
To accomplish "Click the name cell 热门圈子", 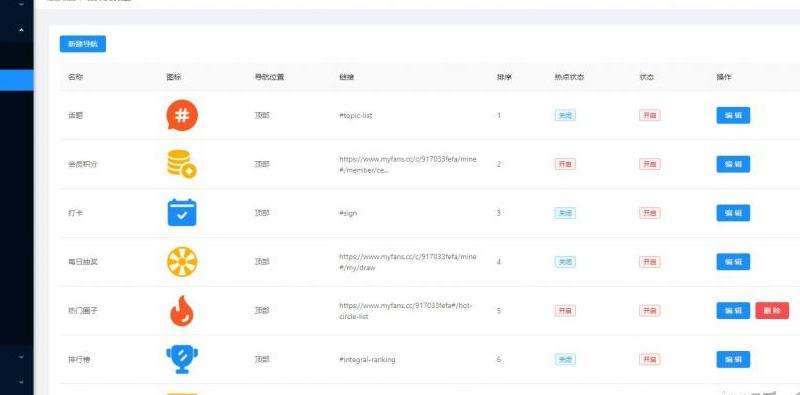I will (x=83, y=311).
